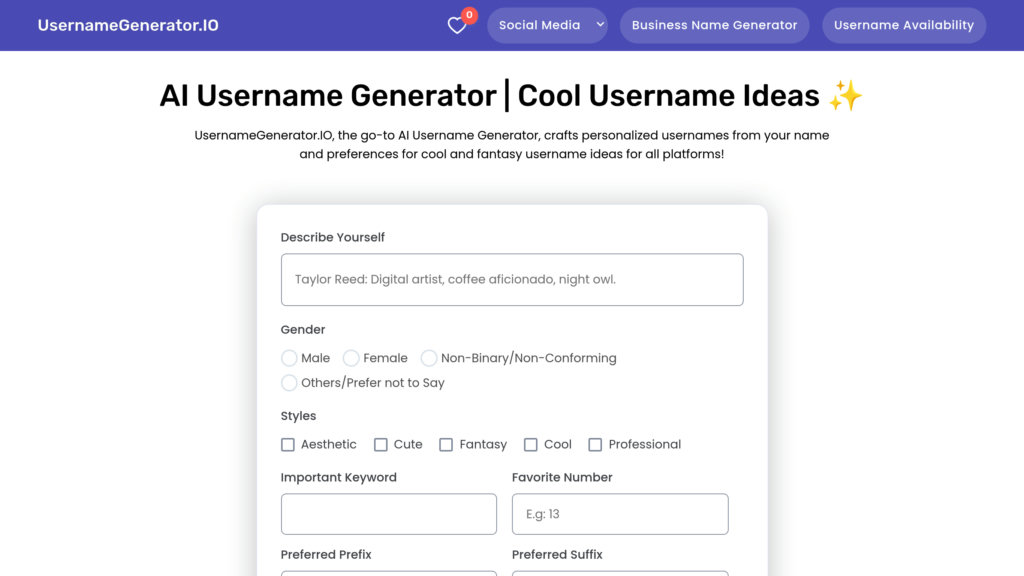This screenshot has width=1024, height=576.
Task: Click the Describe Yourself text area
Action: coord(512,279)
